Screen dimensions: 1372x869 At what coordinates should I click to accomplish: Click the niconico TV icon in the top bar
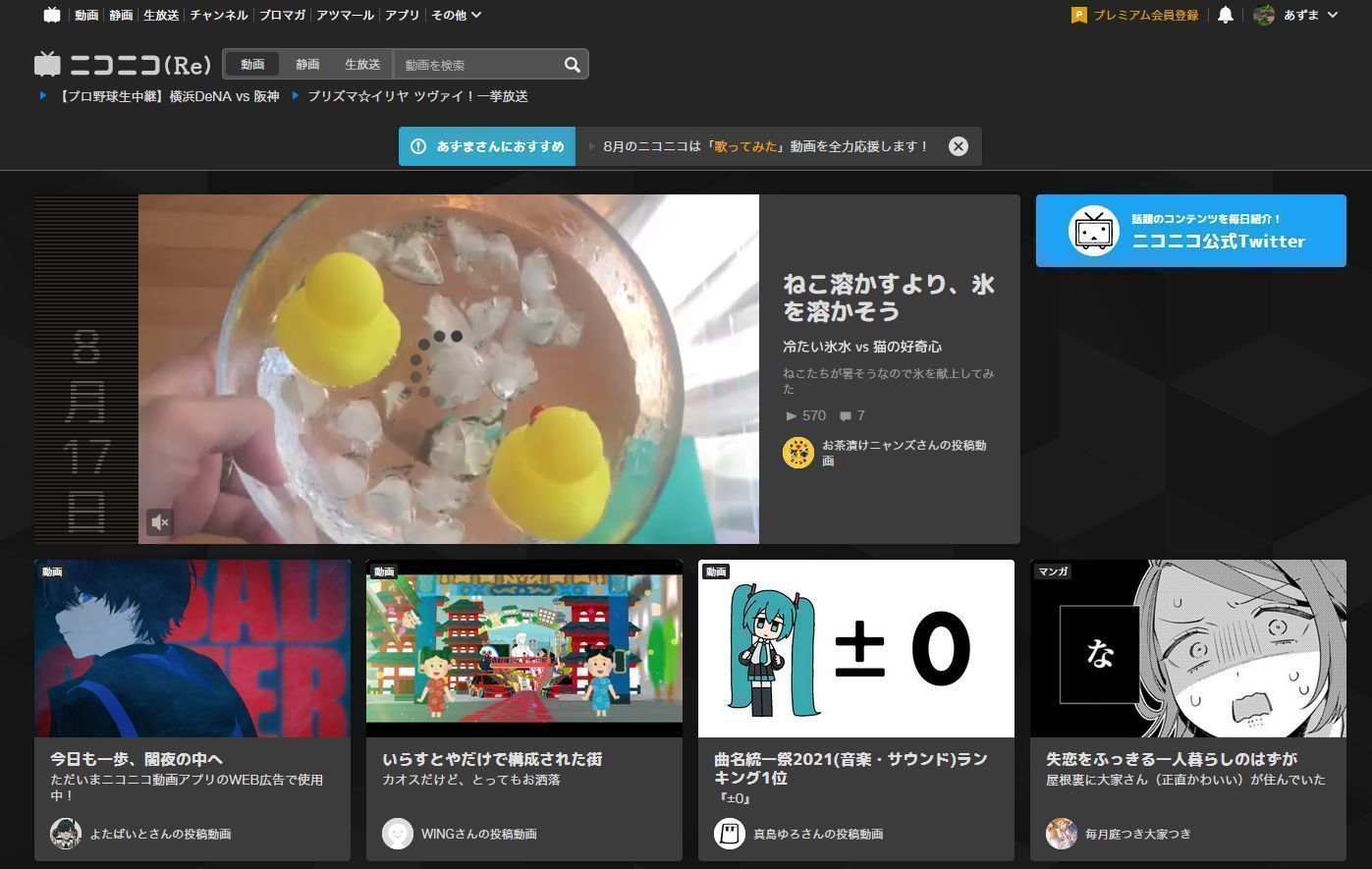(x=52, y=15)
